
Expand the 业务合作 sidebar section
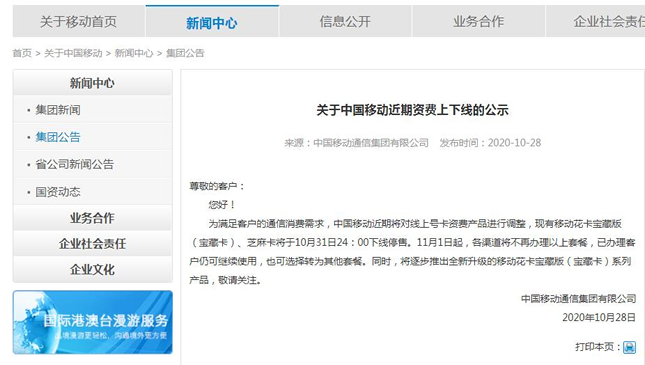pyautogui.click(x=93, y=218)
